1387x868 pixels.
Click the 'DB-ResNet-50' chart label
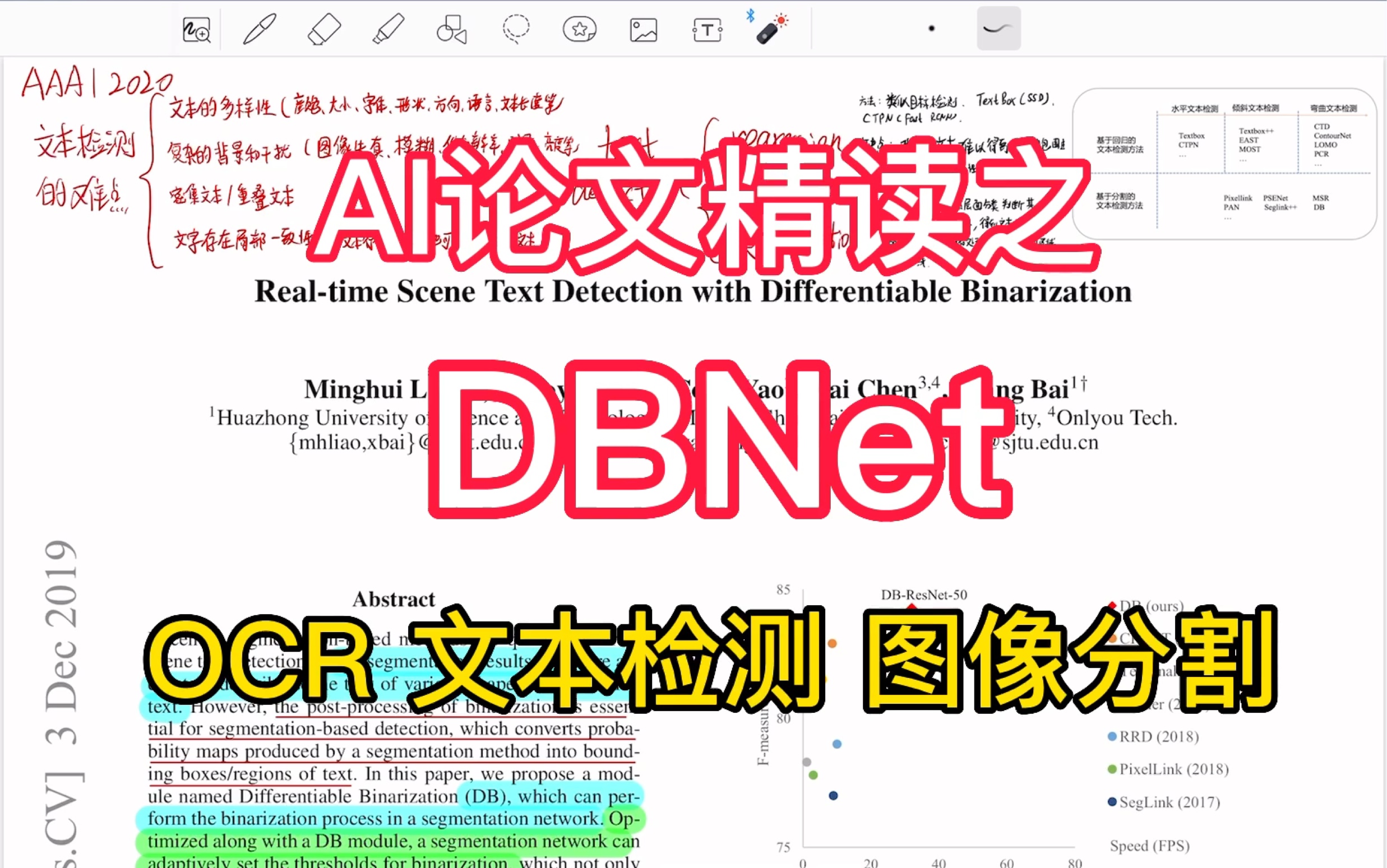point(924,595)
